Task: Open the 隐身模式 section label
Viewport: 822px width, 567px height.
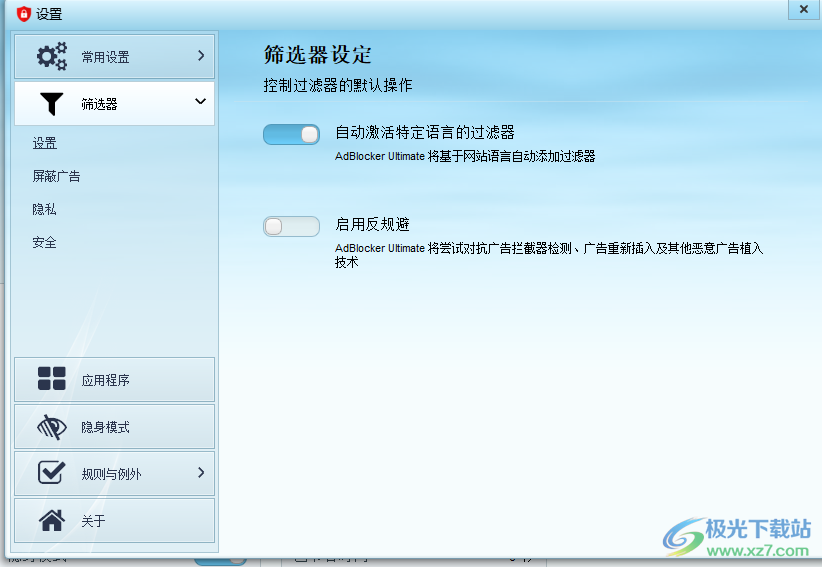Action: click(x=105, y=427)
